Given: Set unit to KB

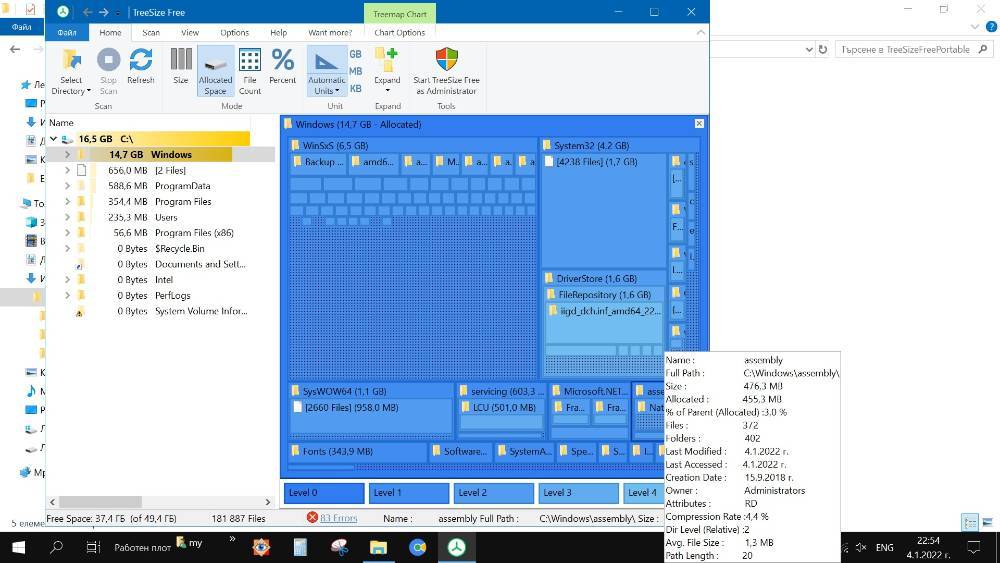Looking at the screenshot, I should click(x=355, y=88).
